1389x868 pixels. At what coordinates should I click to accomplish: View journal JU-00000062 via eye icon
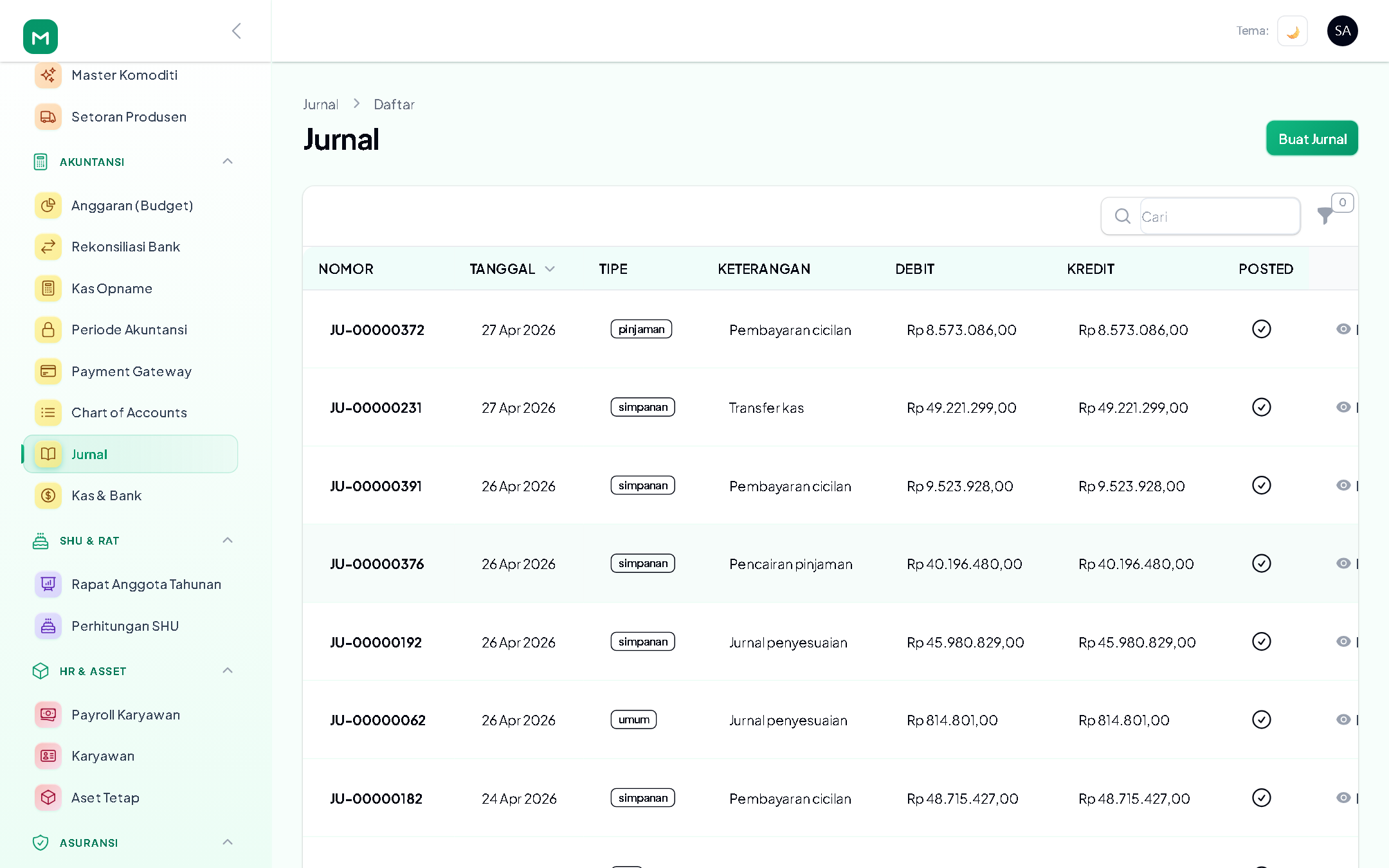click(x=1343, y=719)
